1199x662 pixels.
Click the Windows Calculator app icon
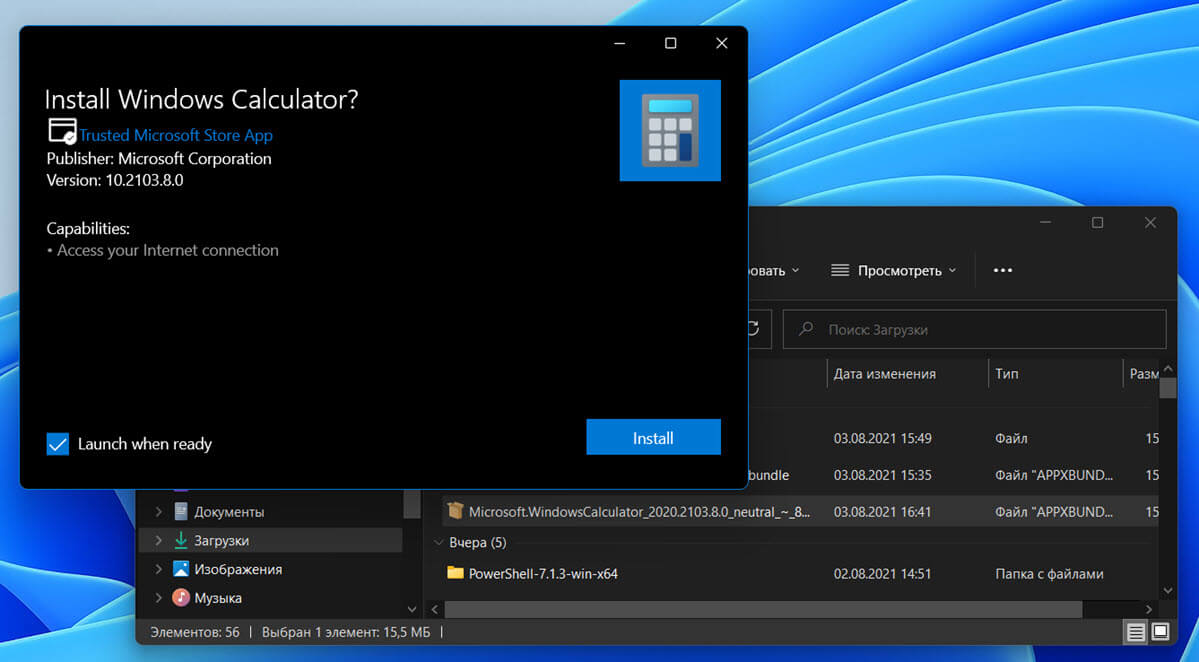click(x=670, y=130)
